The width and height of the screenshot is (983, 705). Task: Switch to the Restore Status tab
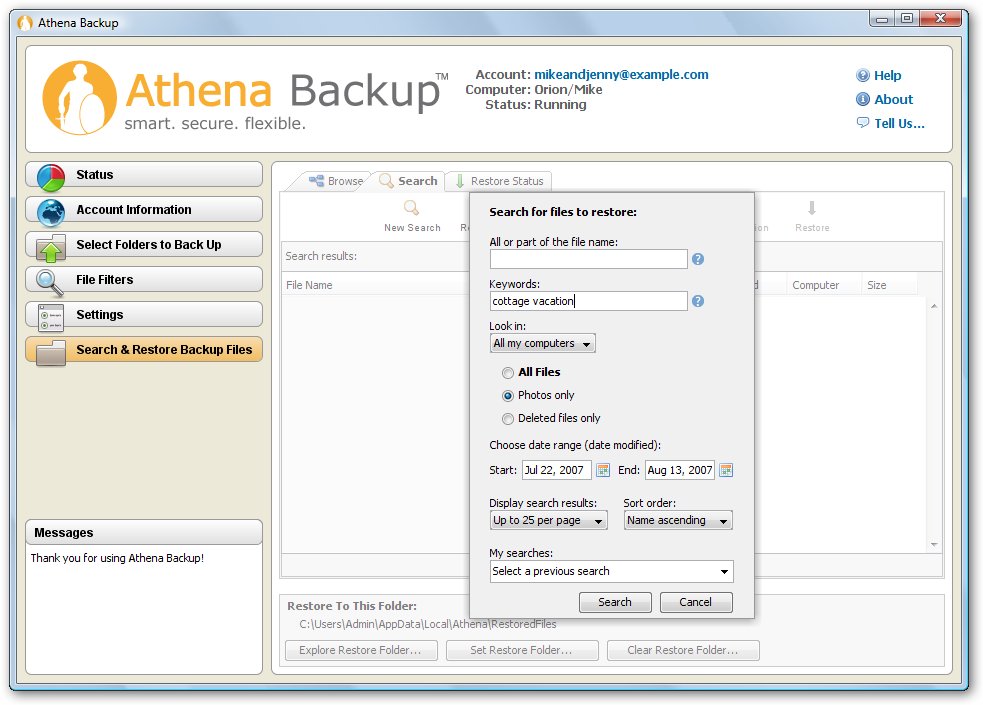click(x=498, y=181)
